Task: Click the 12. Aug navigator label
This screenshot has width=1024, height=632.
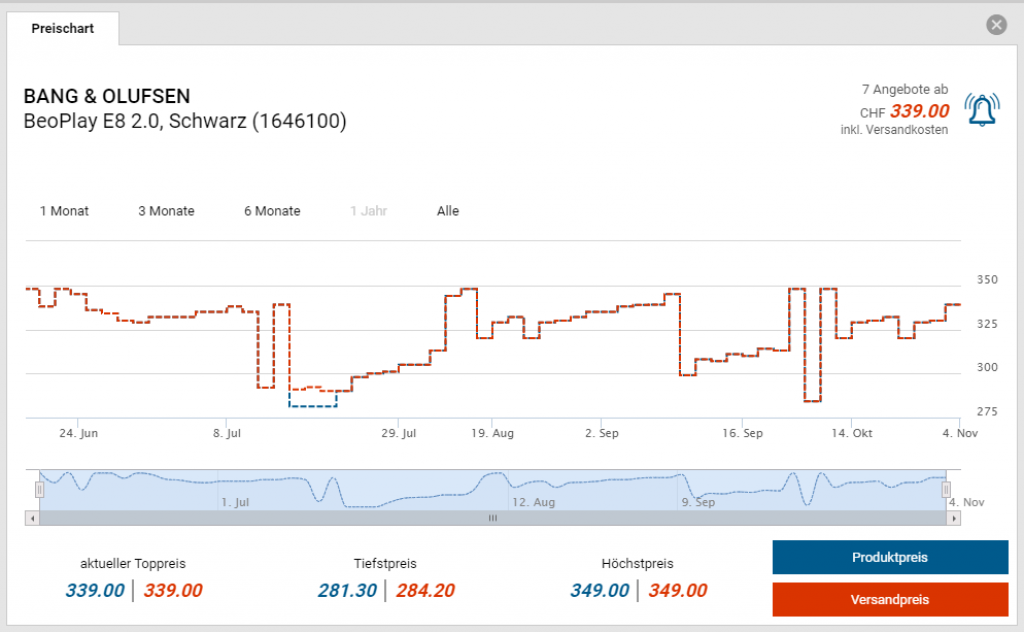Action: coord(534,502)
